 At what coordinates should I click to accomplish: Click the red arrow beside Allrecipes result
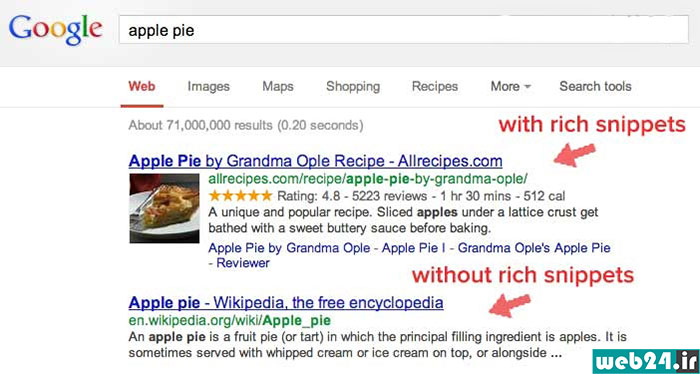pyautogui.click(x=575, y=155)
